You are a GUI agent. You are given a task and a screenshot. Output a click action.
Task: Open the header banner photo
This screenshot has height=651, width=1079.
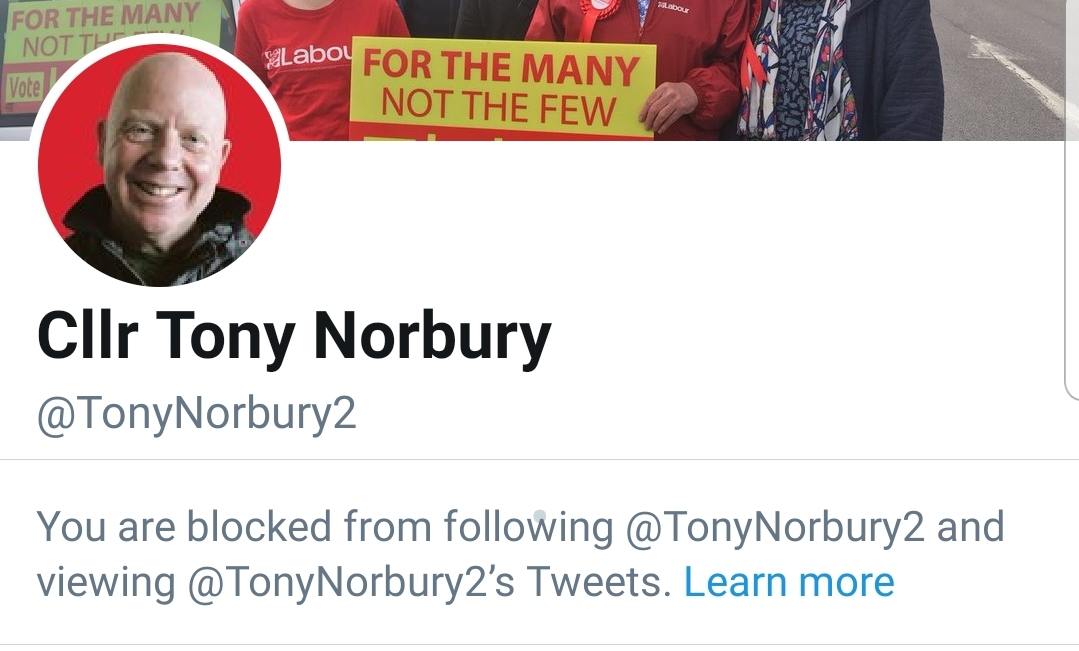[x=540, y=70]
